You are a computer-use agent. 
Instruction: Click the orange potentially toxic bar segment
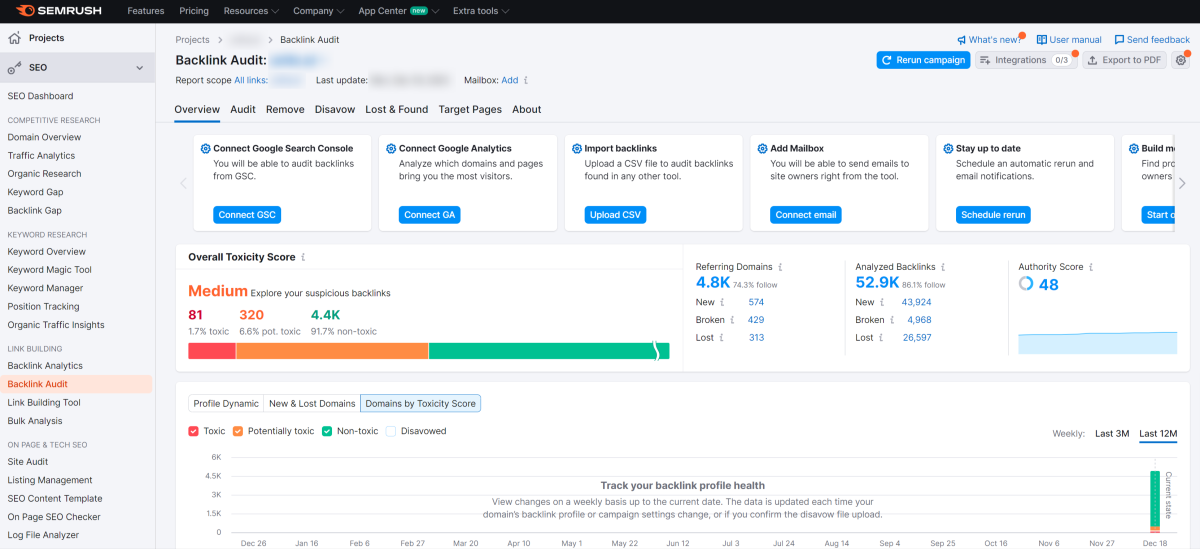pyautogui.click(x=332, y=351)
